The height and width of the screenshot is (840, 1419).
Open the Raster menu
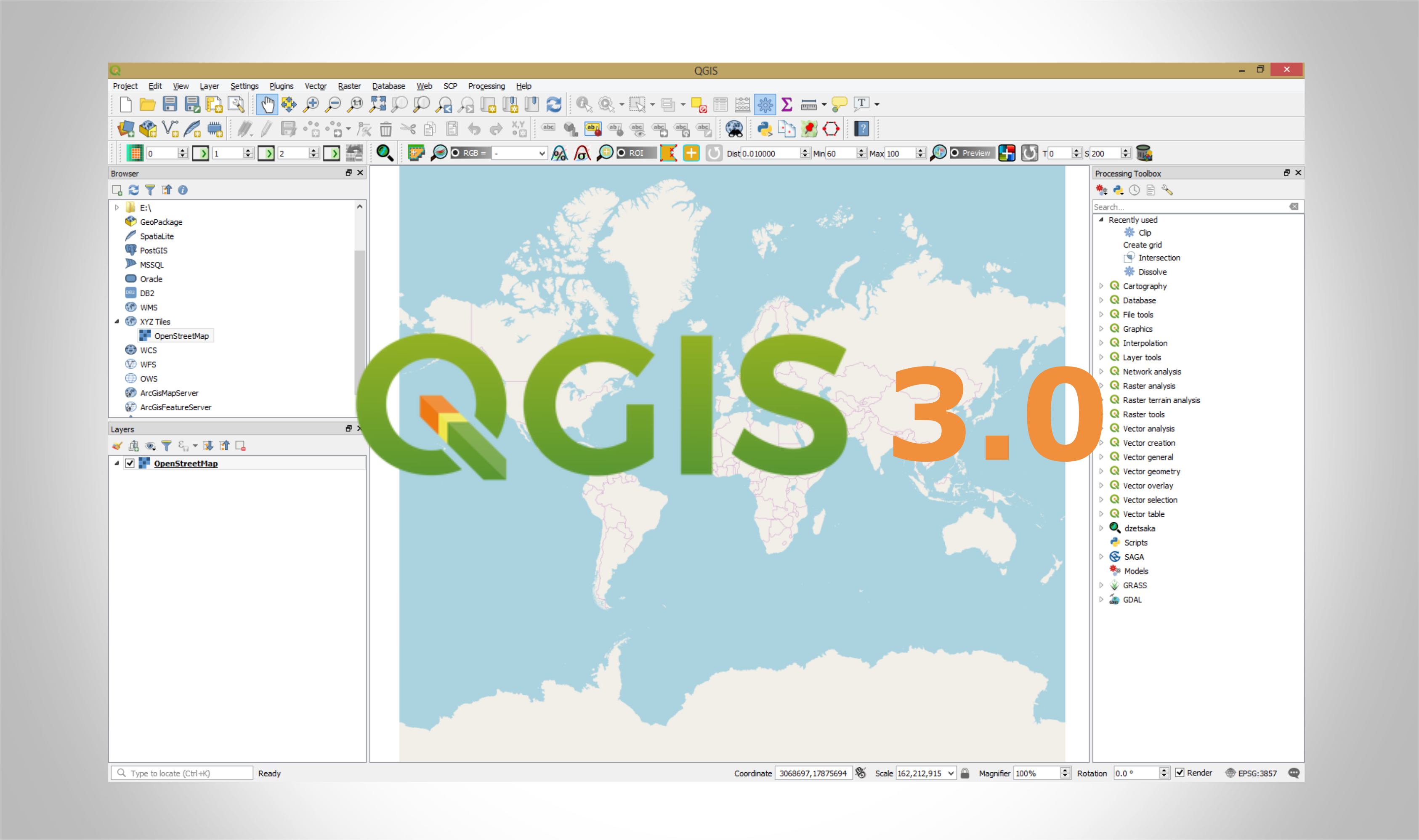tap(349, 86)
